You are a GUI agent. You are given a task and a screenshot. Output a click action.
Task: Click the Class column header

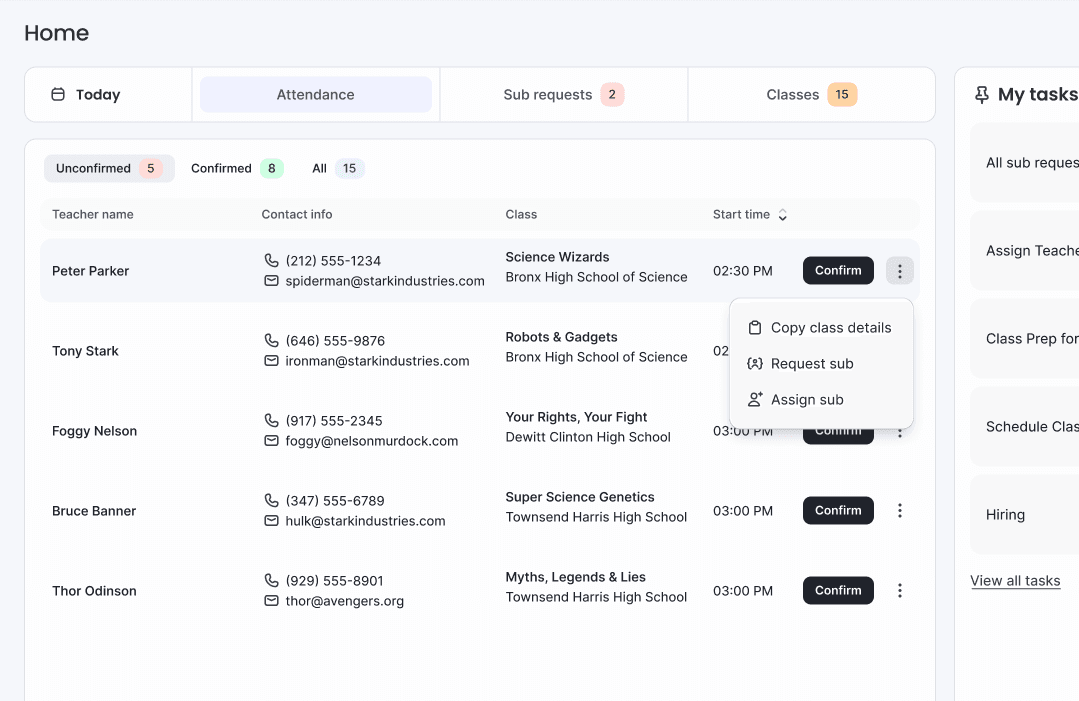(521, 215)
